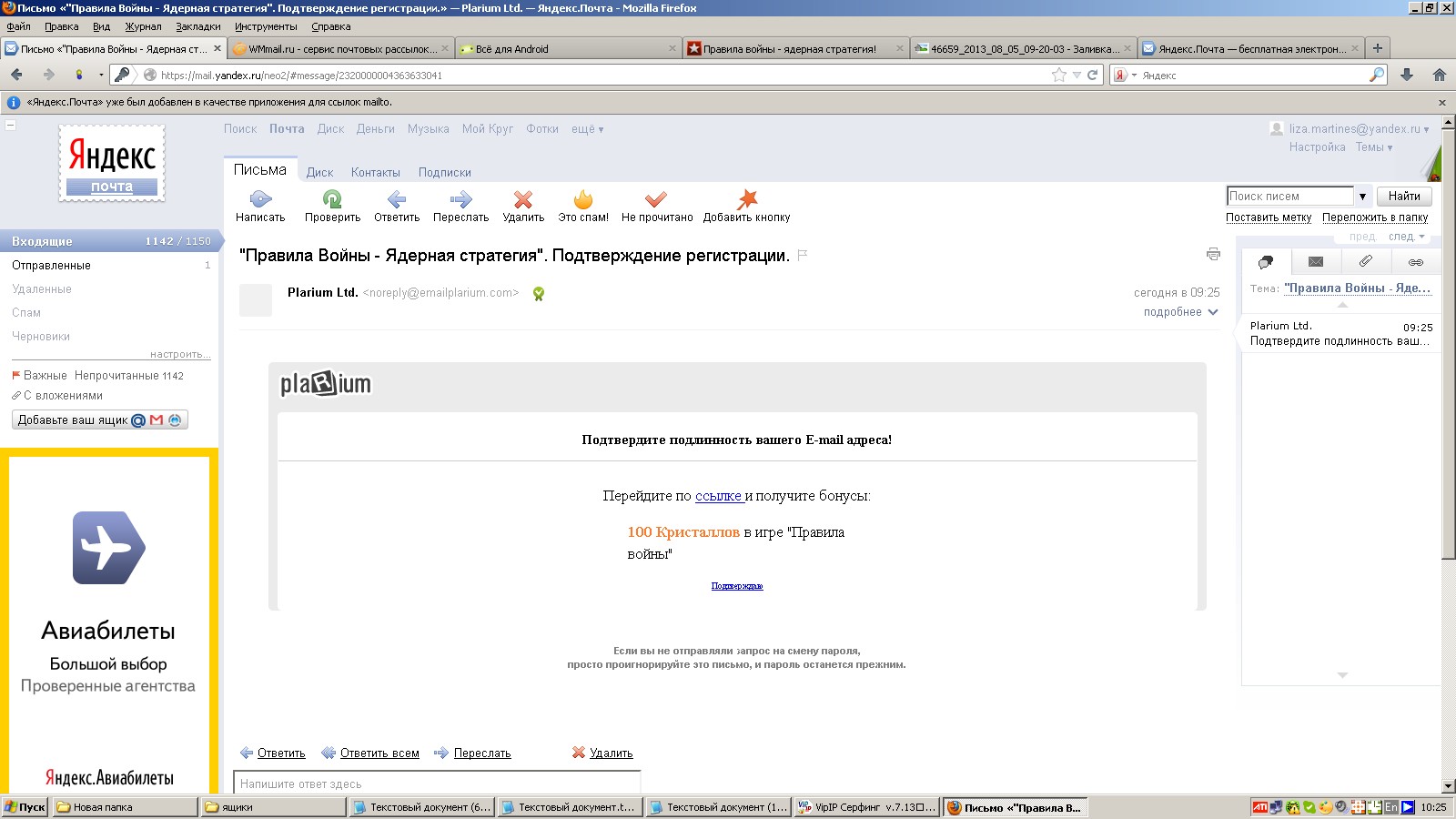The height and width of the screenshot is (819, 1456).
Task: Click the search magnifier in Yandex search box
Action: (x=1377, y=75)
